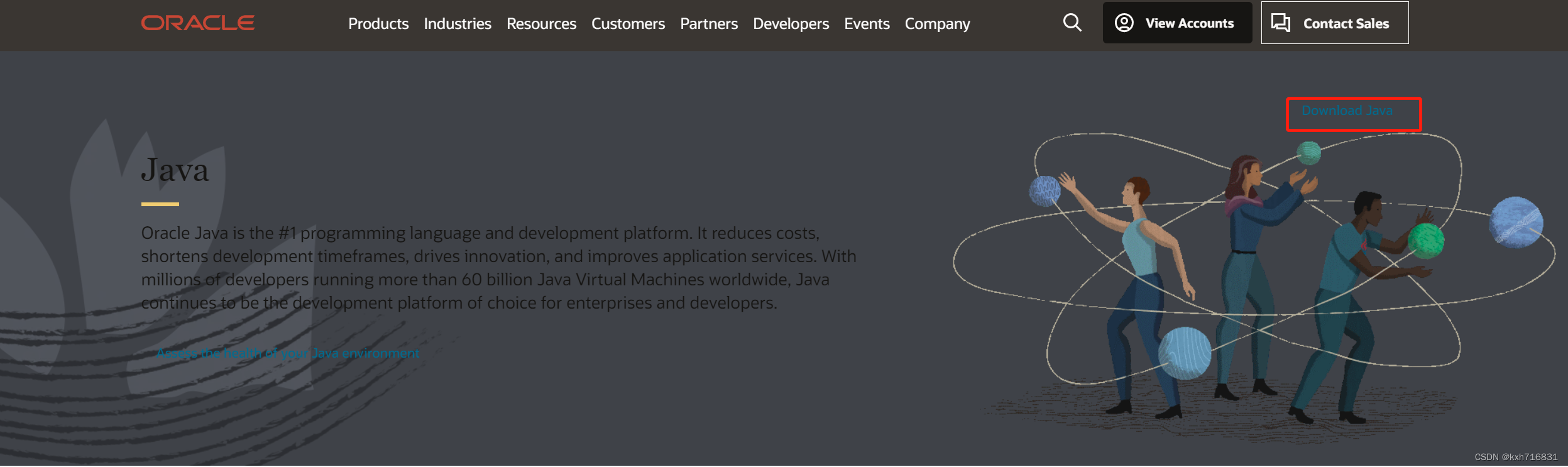Open the Partners menu
1568x467 pixels.
709,24
